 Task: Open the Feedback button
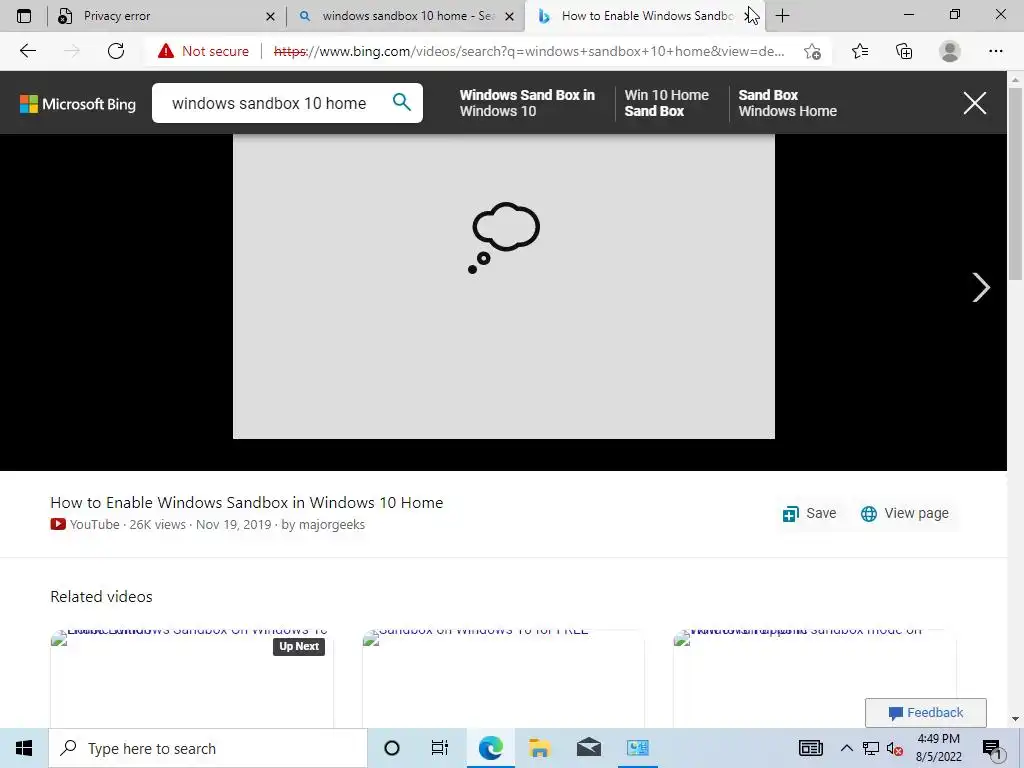pos(925,712)
